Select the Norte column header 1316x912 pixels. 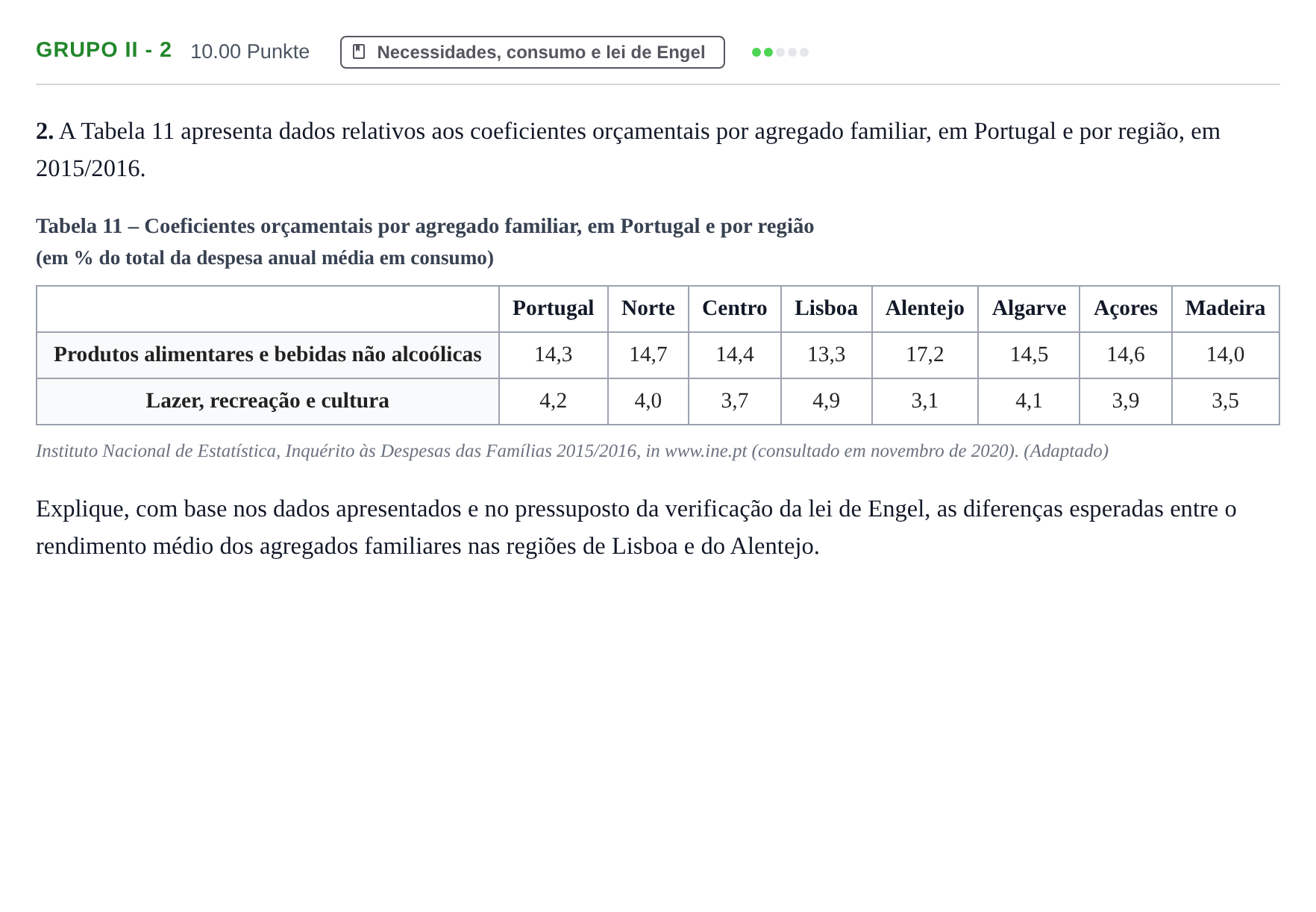[648, 308]
